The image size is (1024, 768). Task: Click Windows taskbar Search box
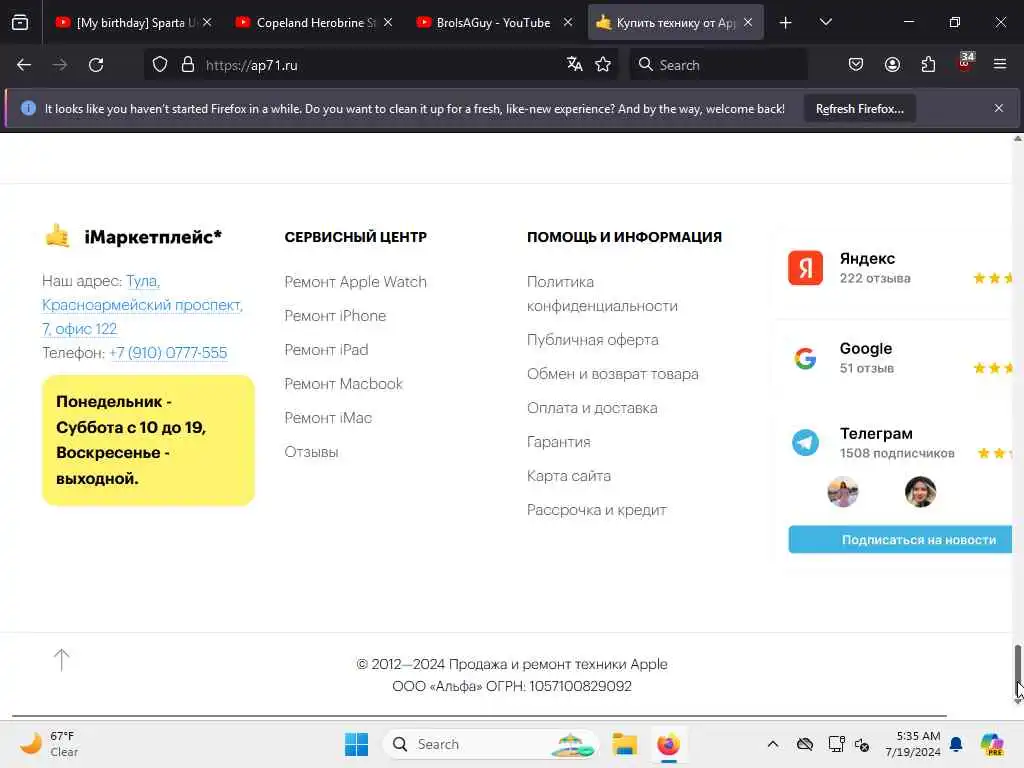pyautogui.click(x=491, y=744)
